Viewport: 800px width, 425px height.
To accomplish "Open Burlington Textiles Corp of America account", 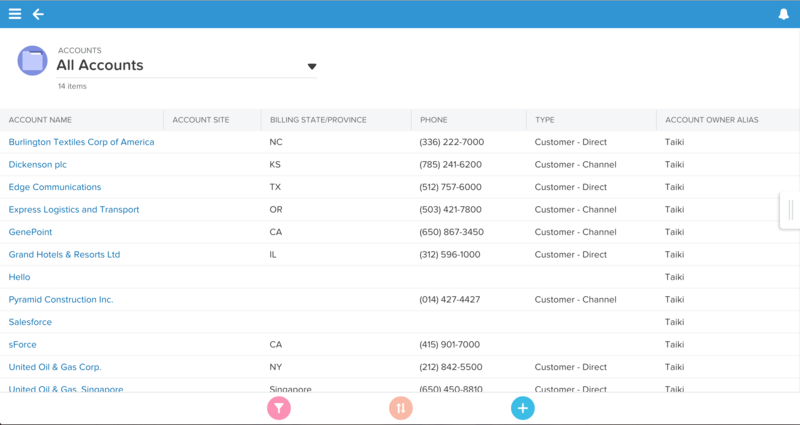I will (82, 142).
